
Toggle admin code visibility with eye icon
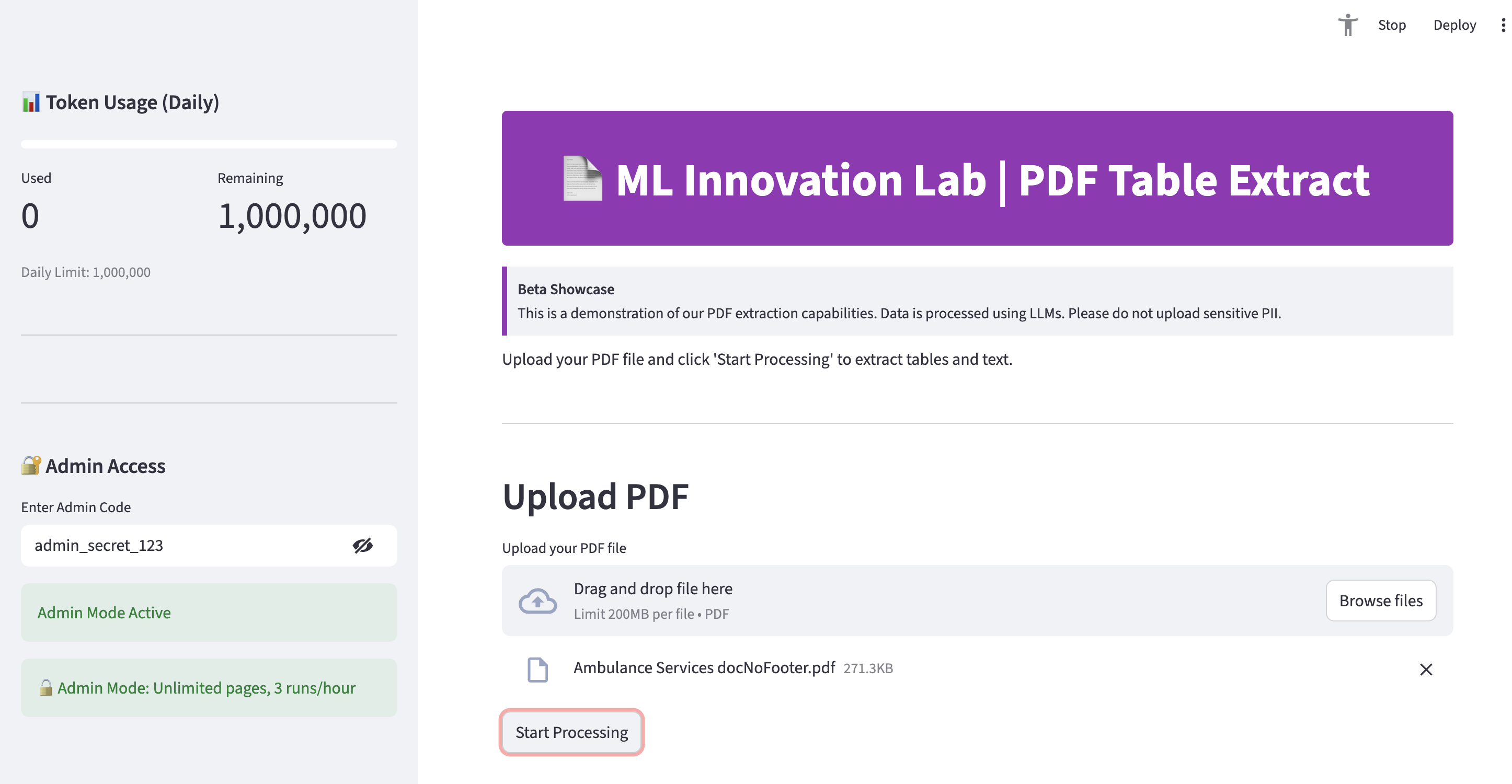coord(363,546)
